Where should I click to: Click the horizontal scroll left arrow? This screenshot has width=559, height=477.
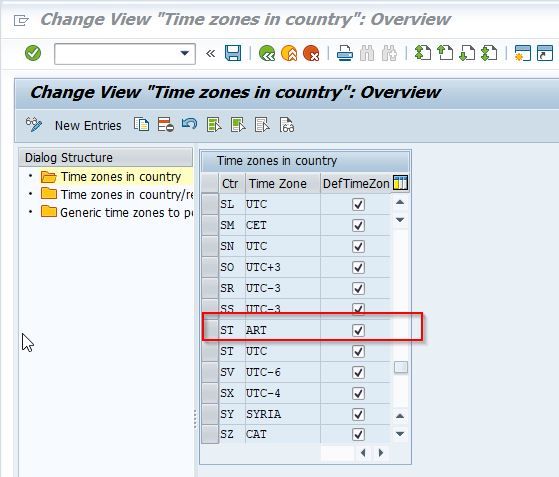click(x=363, y=453)
